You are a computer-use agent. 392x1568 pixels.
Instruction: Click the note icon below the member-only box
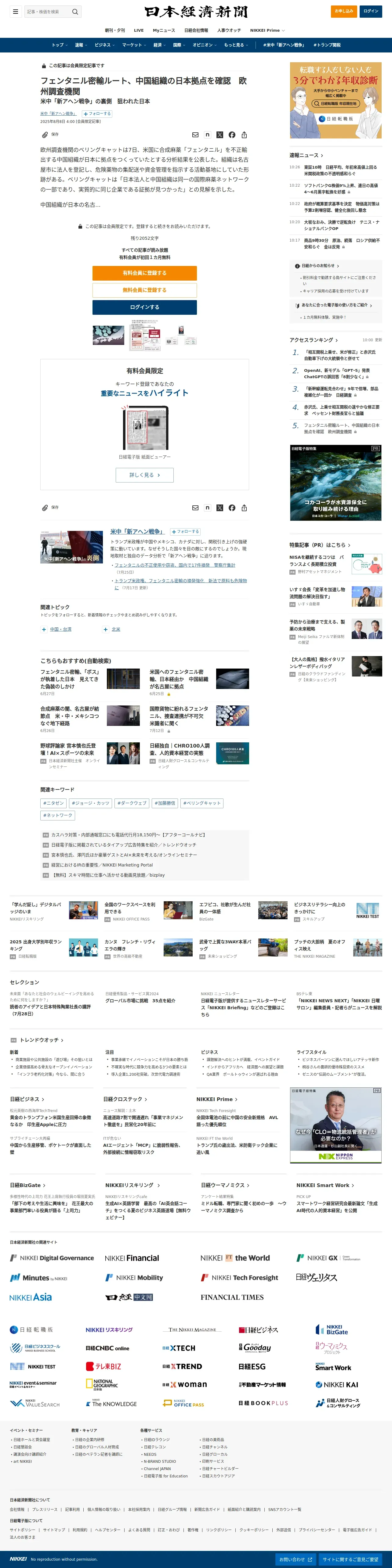coord(207,508)
